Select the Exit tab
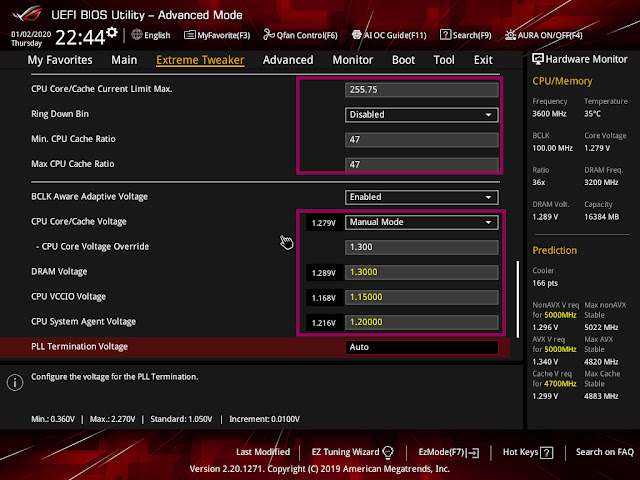 tap(483, 60)
